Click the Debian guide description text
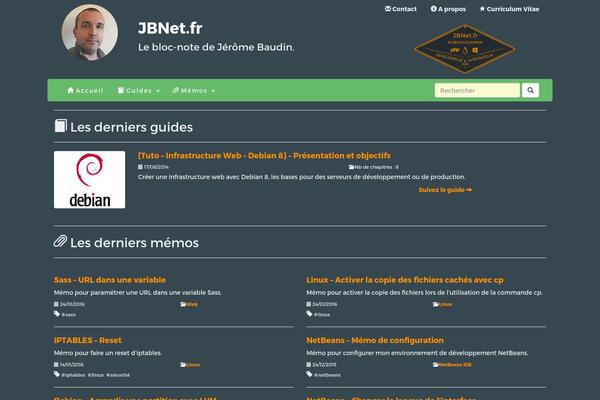The image size is (600, 400). point(302,177)
